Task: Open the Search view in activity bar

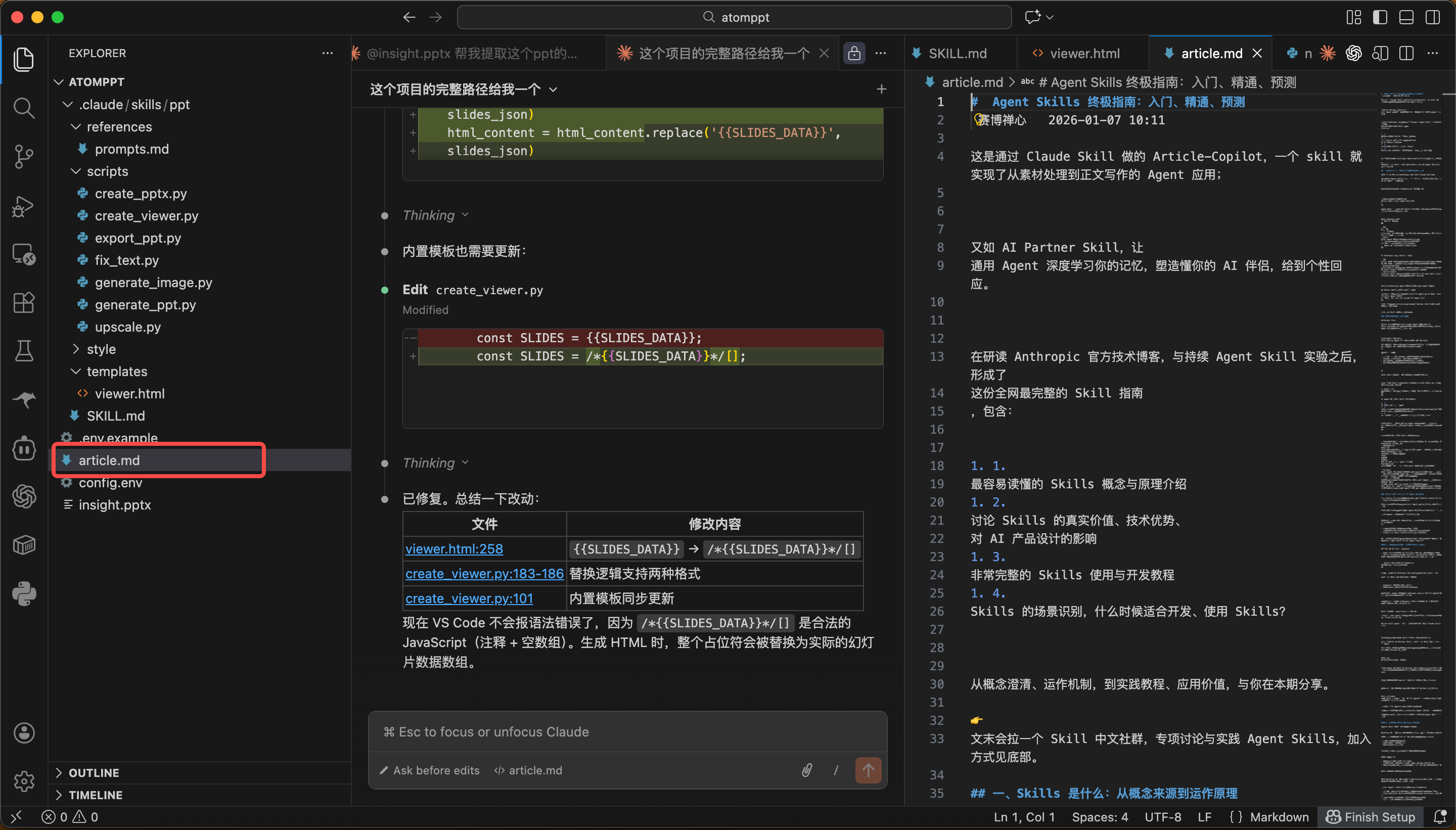Action: coord(23,108)
